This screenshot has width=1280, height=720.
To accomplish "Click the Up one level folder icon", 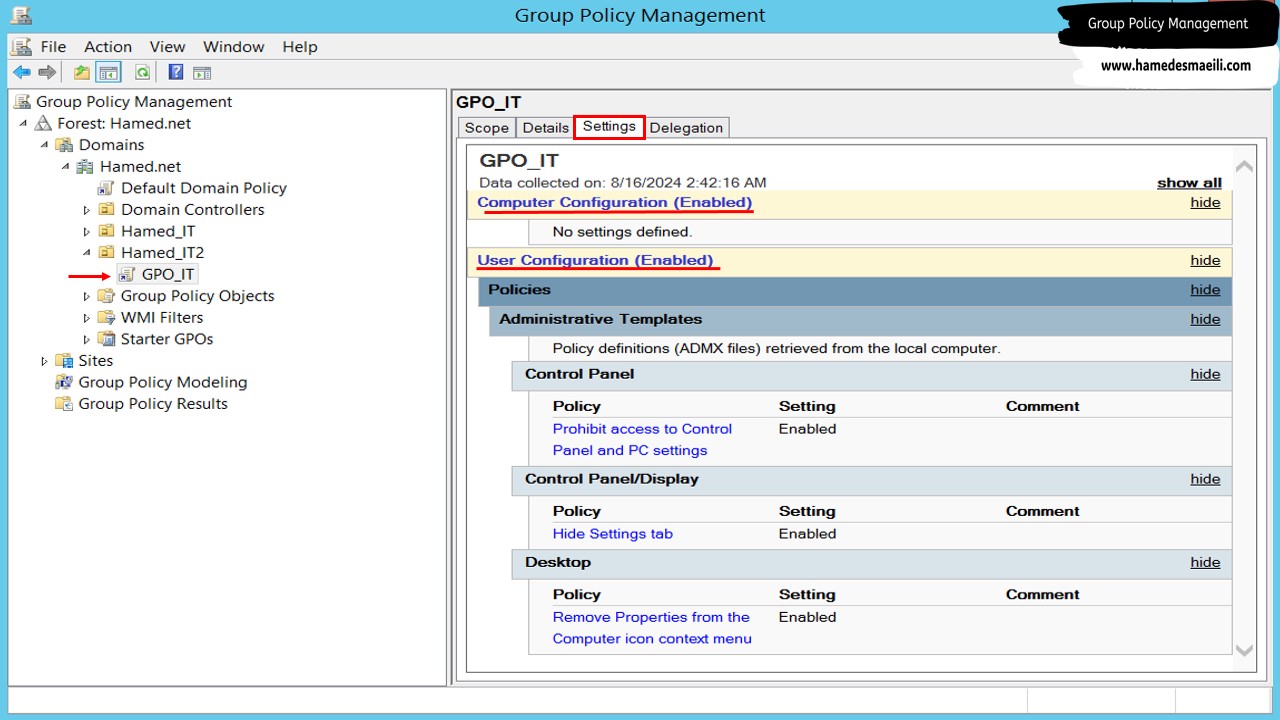I will [x=82, y=72].
